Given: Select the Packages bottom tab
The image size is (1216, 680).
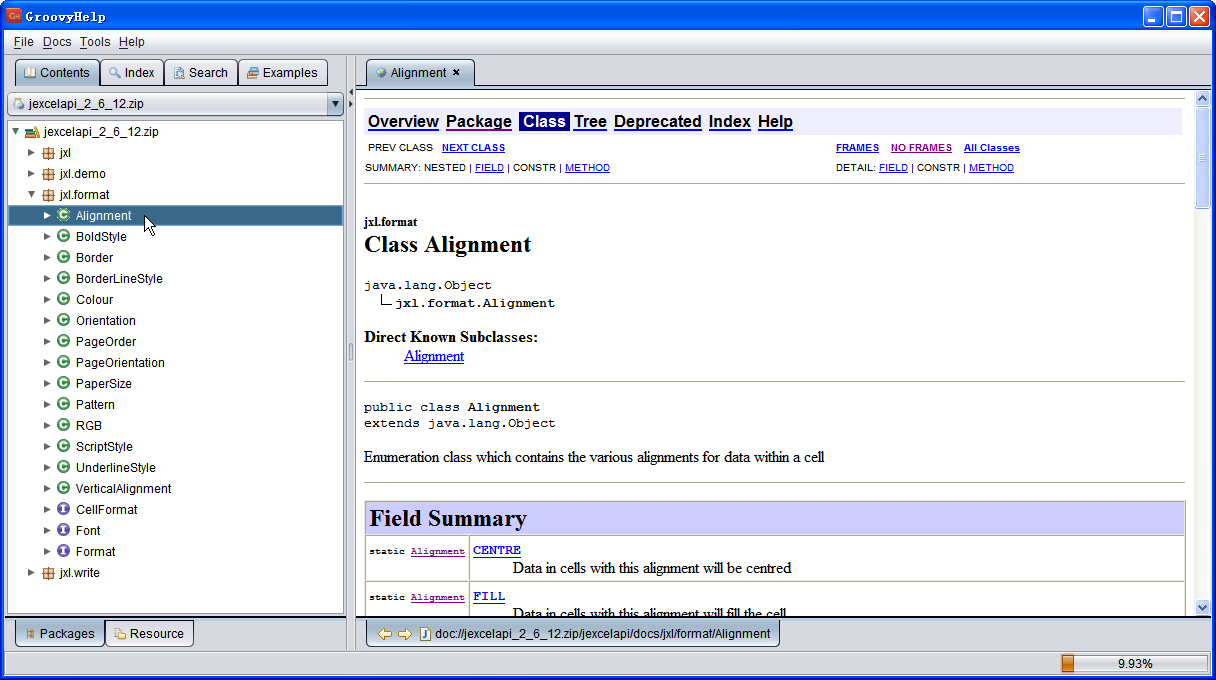Looking at the screenshot, I should 60,633.
